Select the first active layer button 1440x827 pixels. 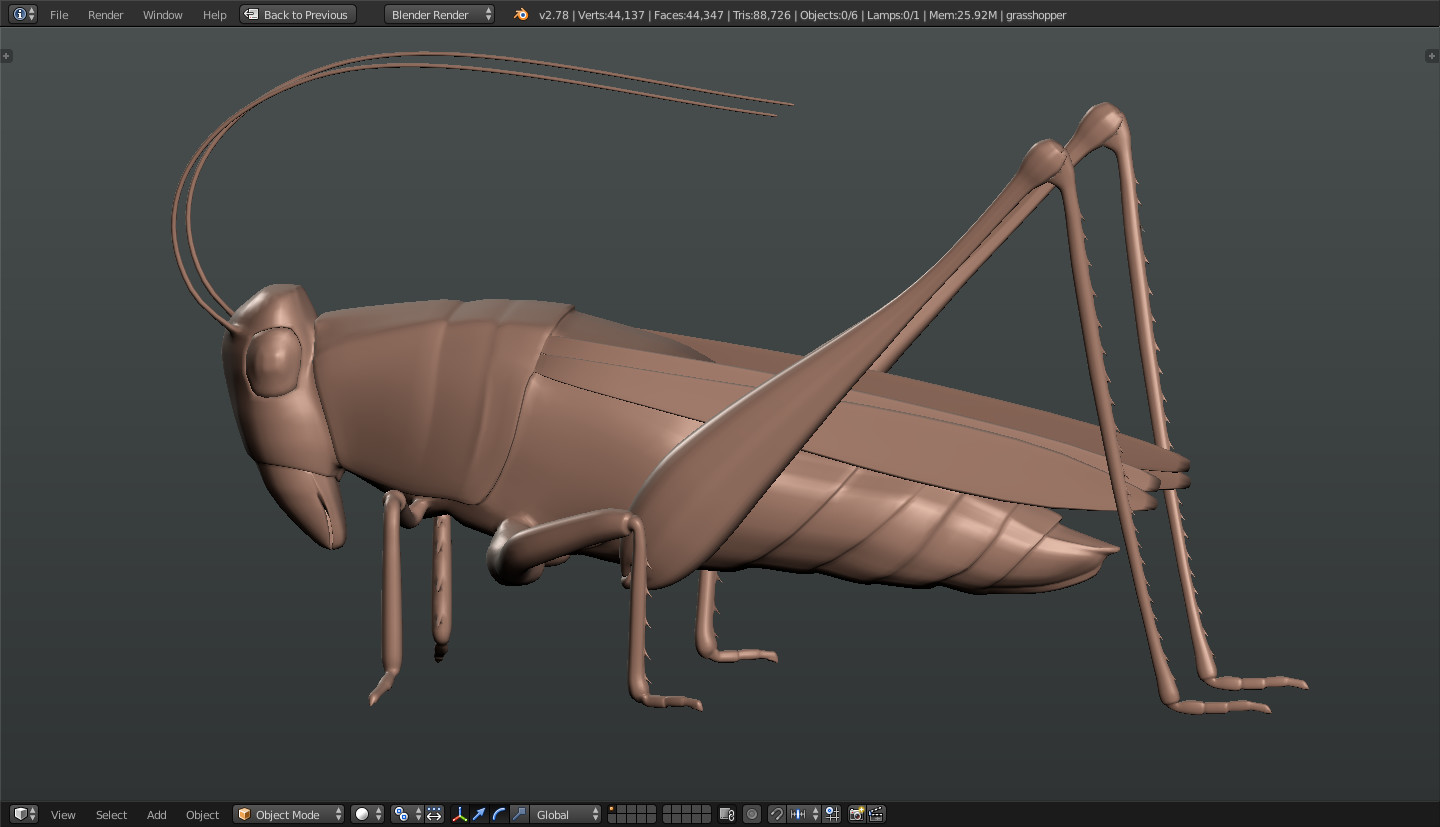click(612, 809)
